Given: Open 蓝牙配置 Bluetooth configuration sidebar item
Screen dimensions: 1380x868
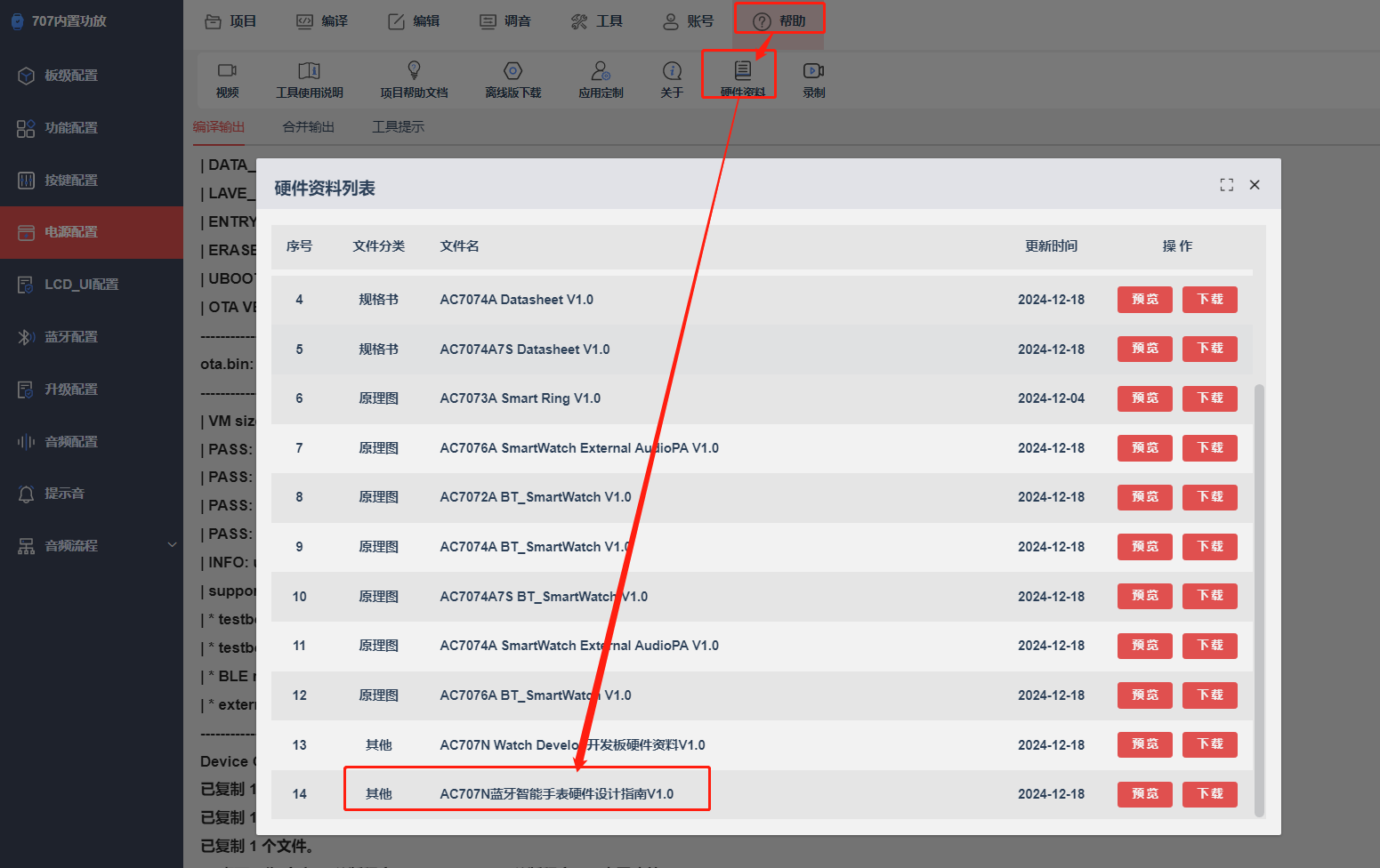Looking at the screenshot, I should [x=92, y=337].
